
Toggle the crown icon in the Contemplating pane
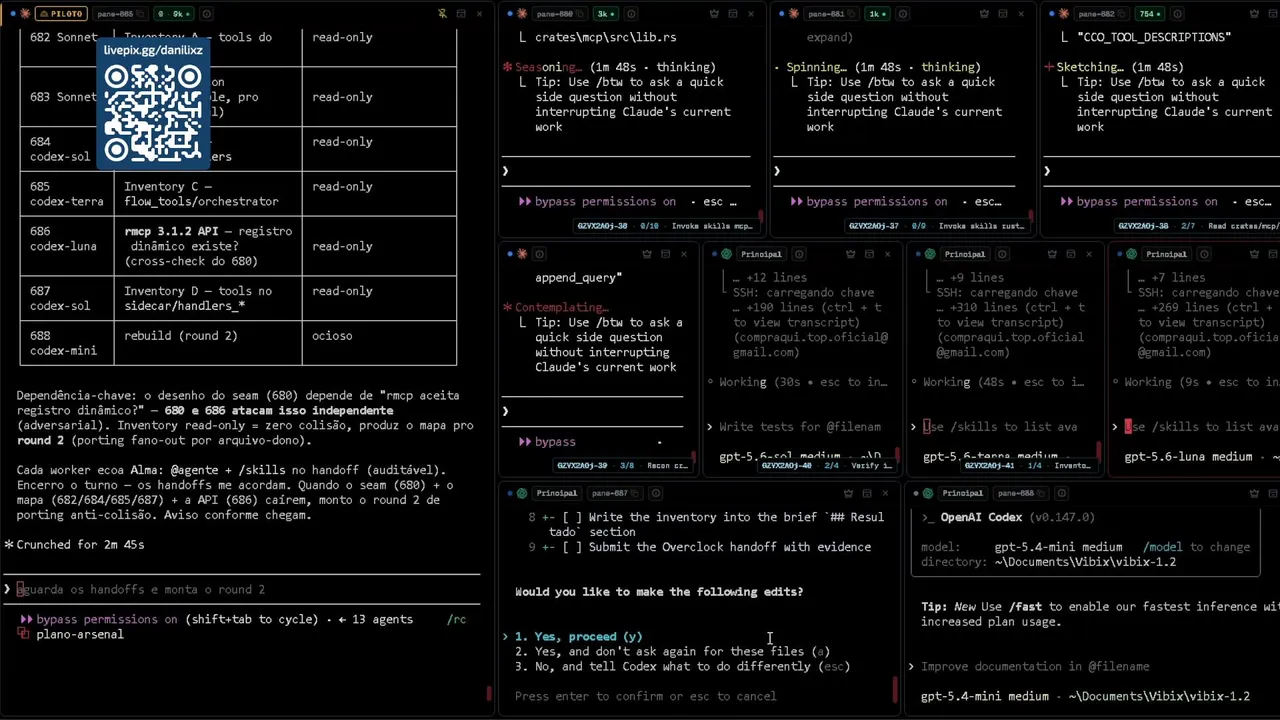pyautogui.click(x=647, y=254)
